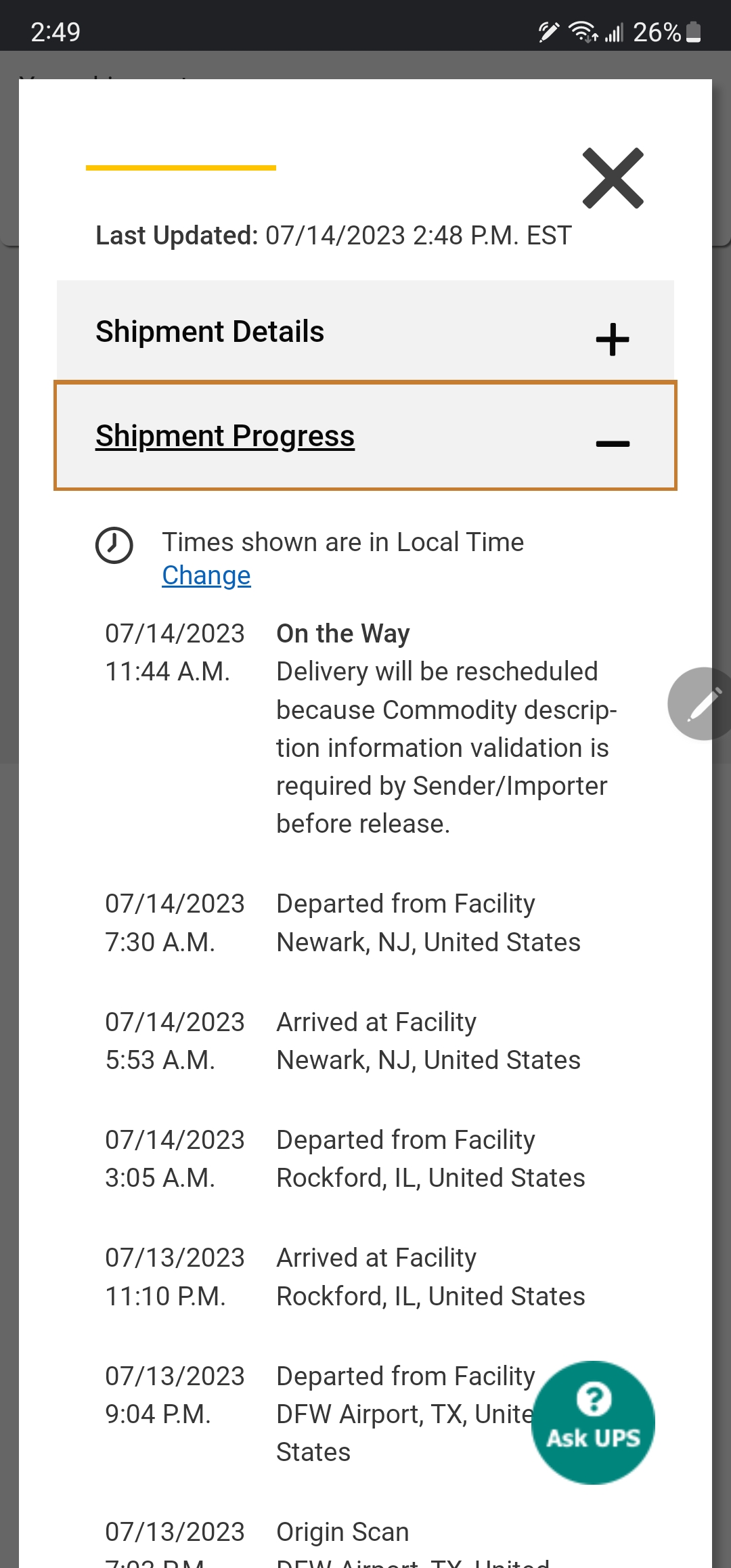731x1568 pixels.
Task: Tap the stylus icon in status bar
Action: tap(548, 32)
